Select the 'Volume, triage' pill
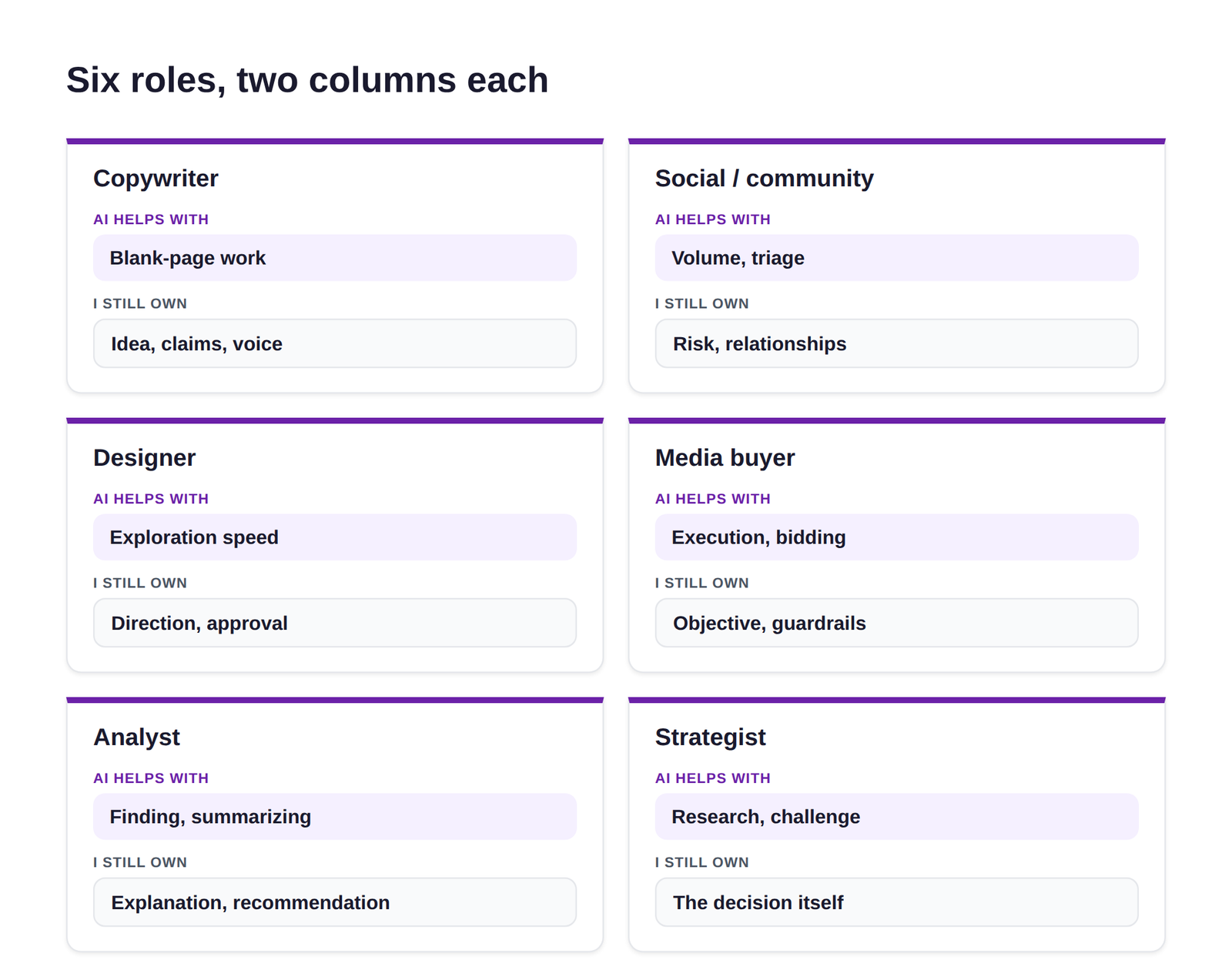1232x970 pixels. (897, 258)
